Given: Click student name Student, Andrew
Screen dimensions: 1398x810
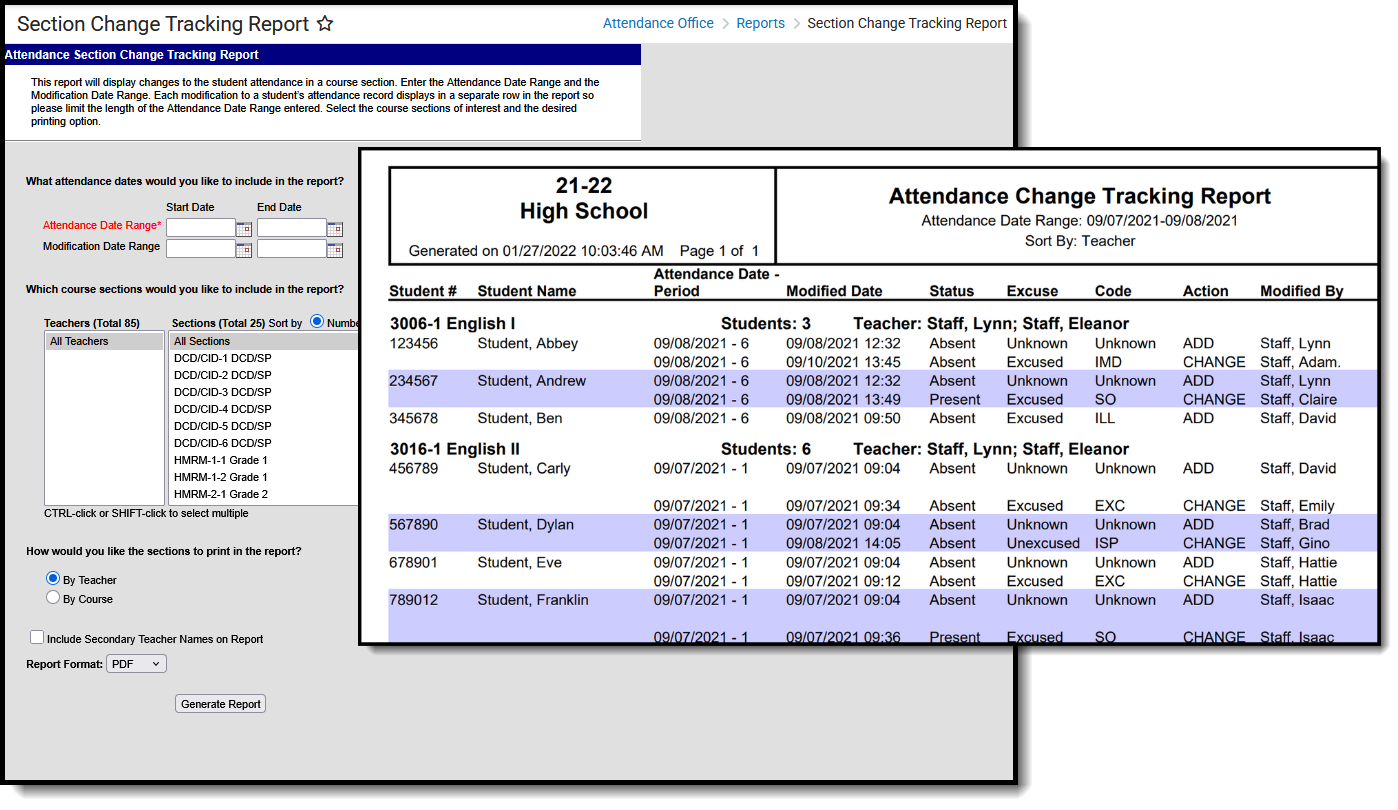Looking at the screenshot, I should [532, 381].
